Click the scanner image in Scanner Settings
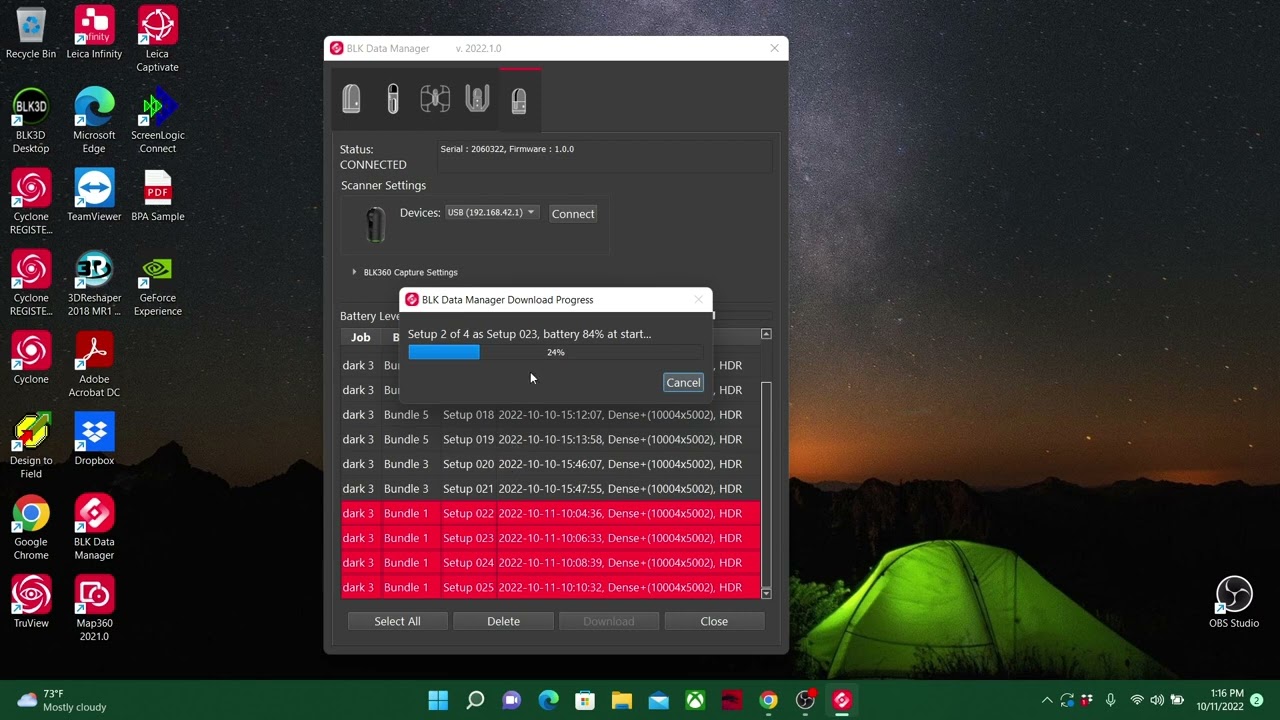Viewport: 1280px width, 720px height. [x=375, y=224]
